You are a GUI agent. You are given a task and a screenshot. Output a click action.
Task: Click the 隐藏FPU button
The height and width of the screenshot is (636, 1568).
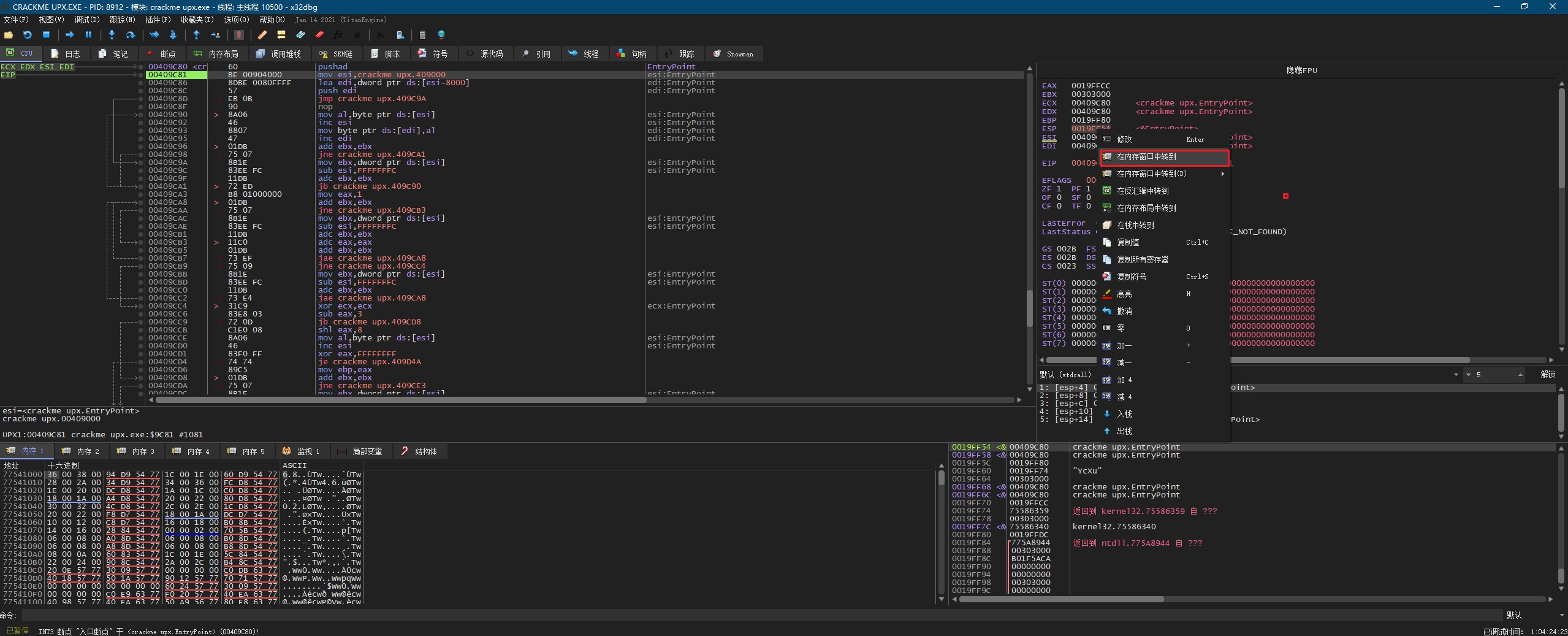(1301, 71)
